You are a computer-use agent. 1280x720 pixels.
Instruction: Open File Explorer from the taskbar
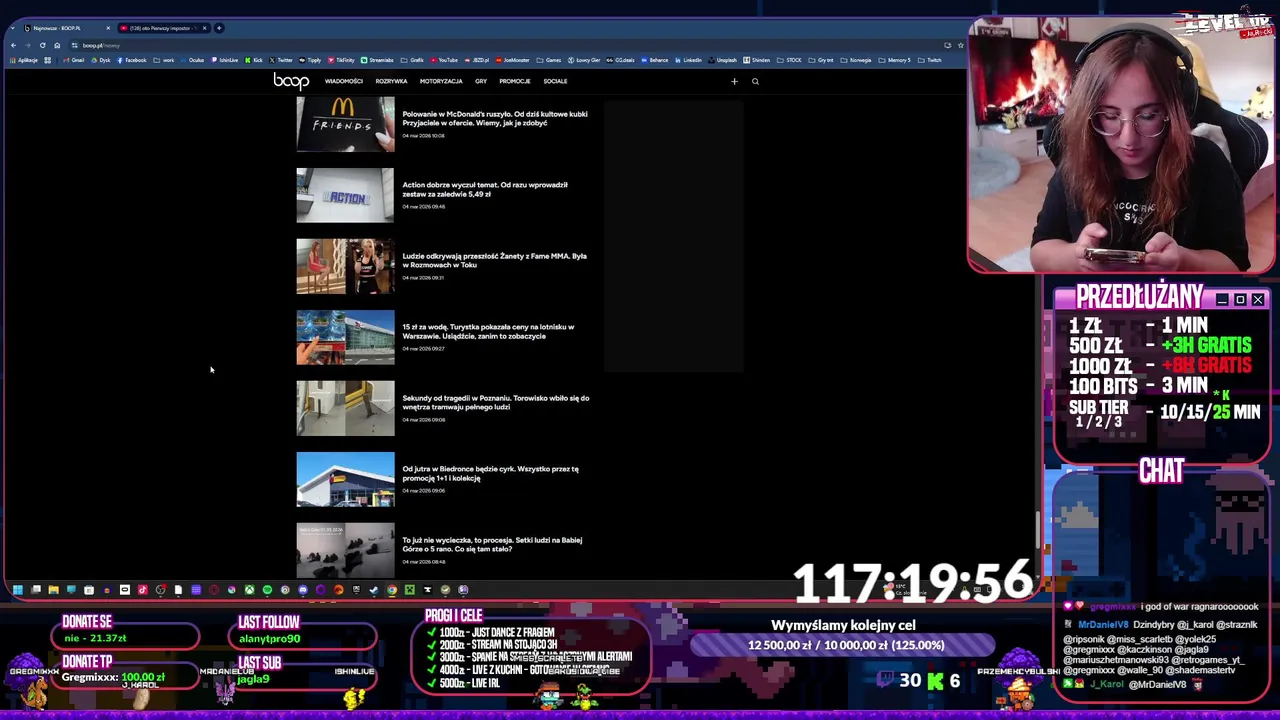click(x=53, y=590)
